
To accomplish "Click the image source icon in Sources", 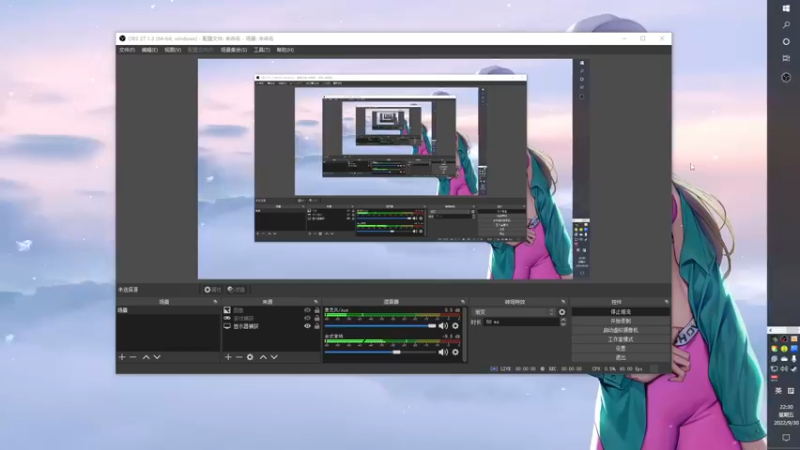I will coord(227,310).
